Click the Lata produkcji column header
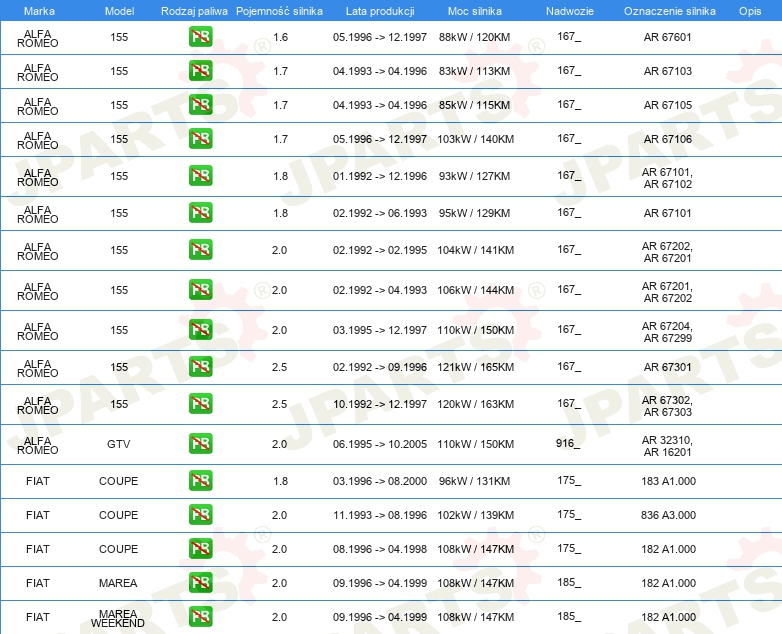The image size is (782, 634). pyautogui.click(x=380, y=11)
